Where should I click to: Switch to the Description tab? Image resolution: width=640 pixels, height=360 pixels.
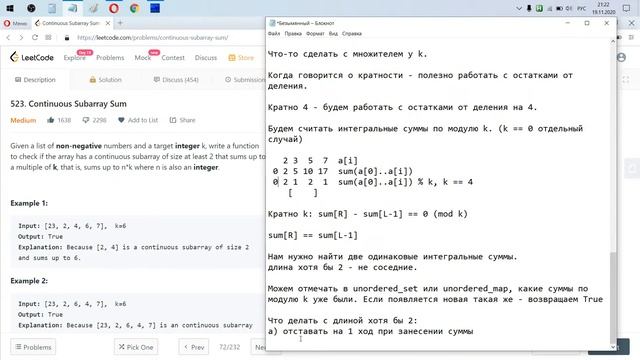tap(35, 80)
